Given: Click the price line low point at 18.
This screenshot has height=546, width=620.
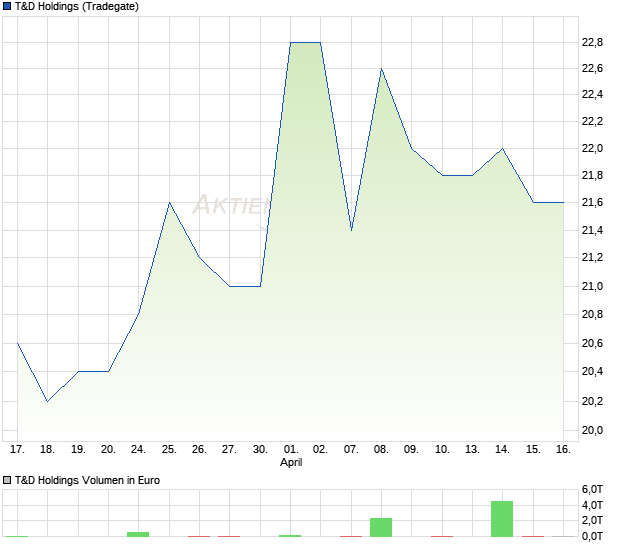Looking at the screenshot, I should pos(47,401).
